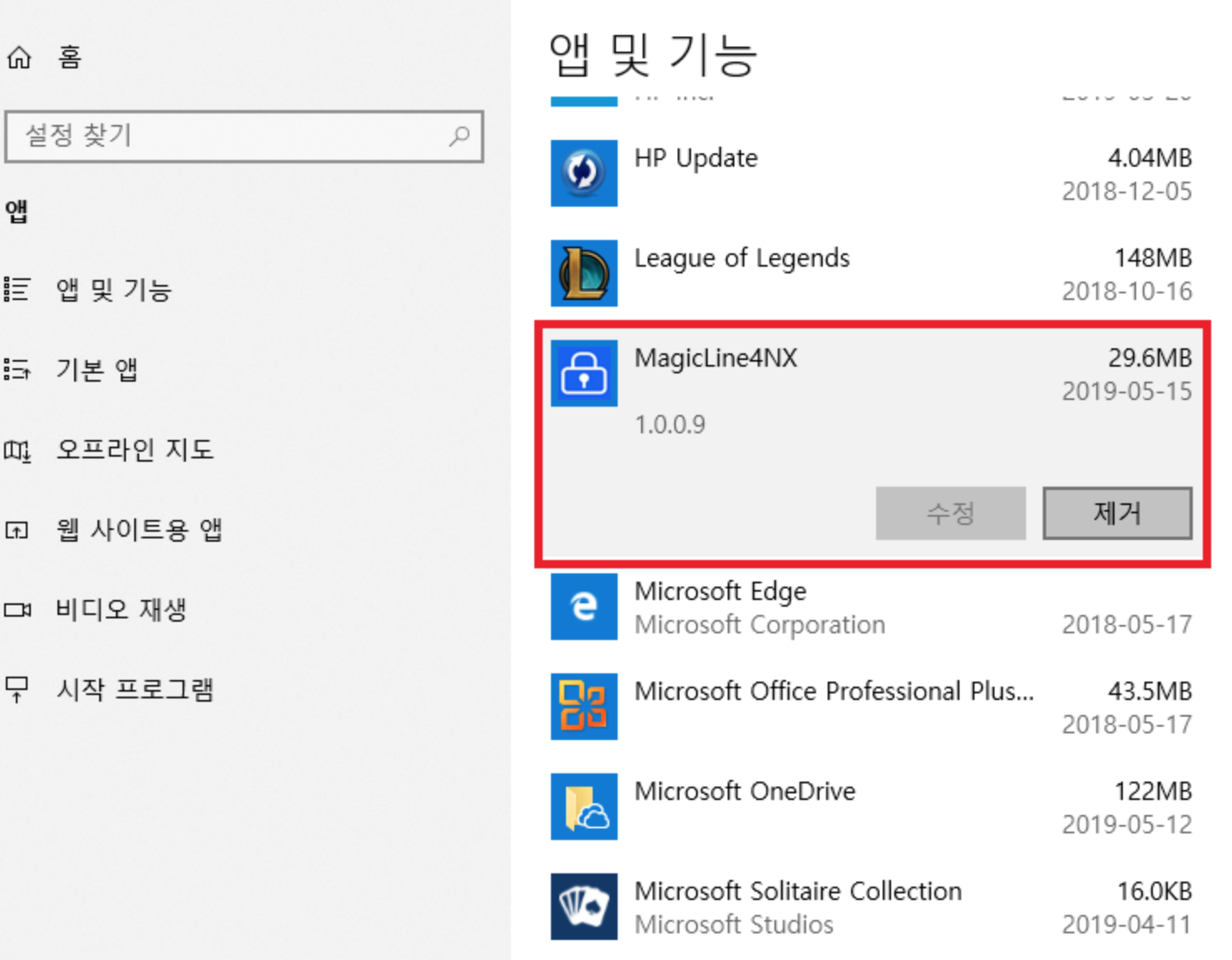Viewport: 1232px width, 960px height.
Task: Click the Microsoft Studios publisher text
Action: coord(734,925)
